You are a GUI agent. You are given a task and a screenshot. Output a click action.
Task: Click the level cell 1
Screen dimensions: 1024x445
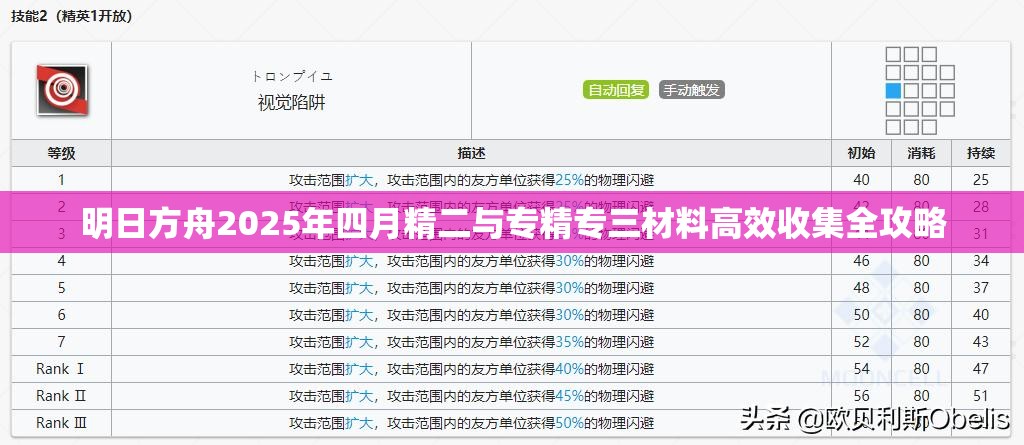coord(61,180)
